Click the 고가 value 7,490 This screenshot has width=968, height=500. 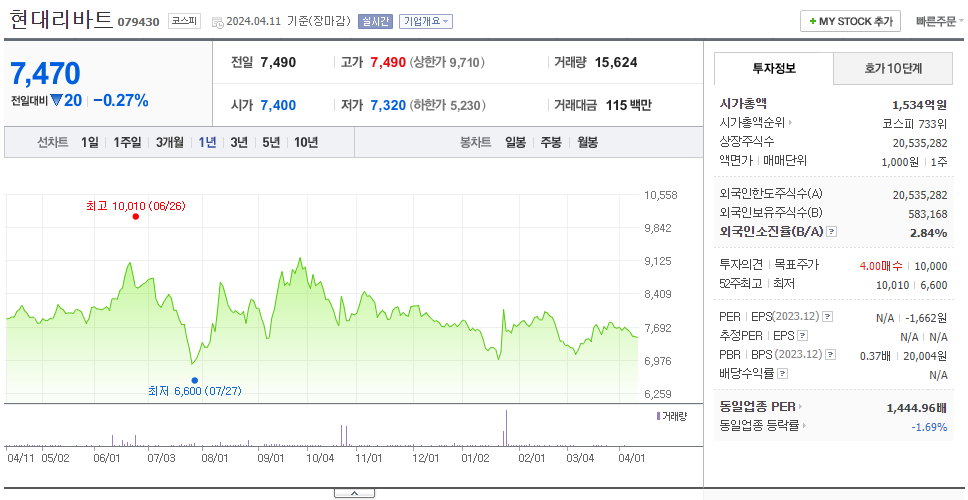pyautogui.click(x=388, y=62)
